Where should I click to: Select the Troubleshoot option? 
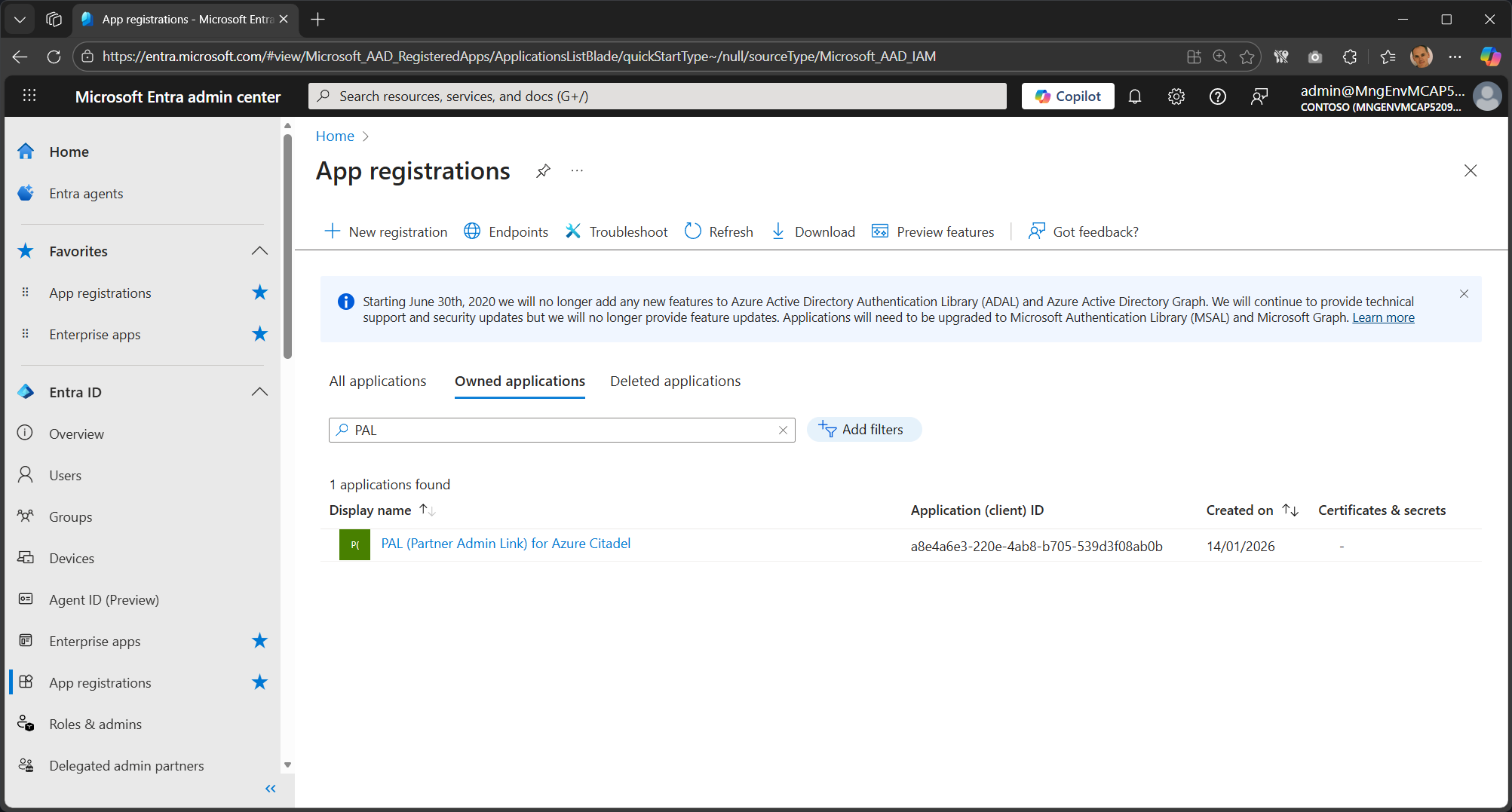(x=616, y=231)
